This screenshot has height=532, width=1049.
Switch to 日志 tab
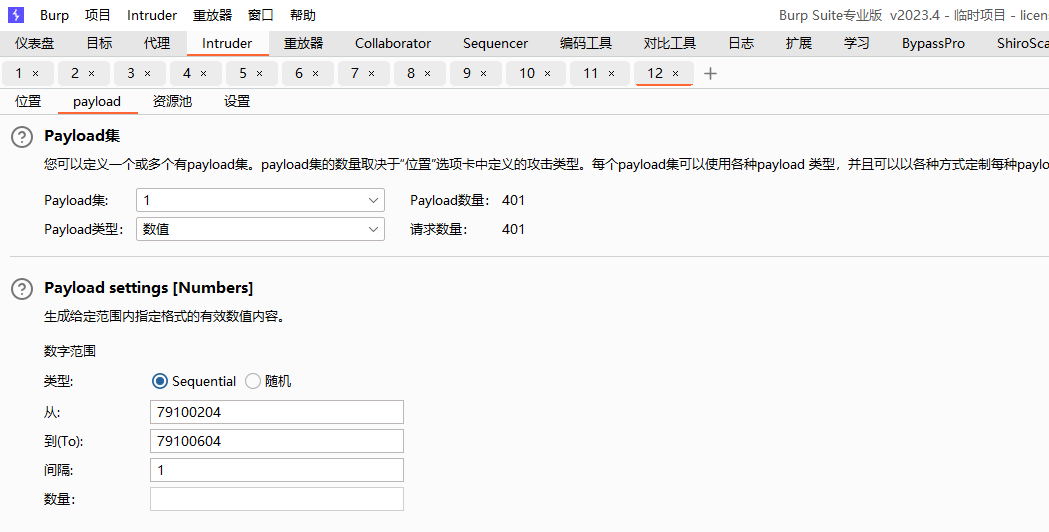(741, 43)
